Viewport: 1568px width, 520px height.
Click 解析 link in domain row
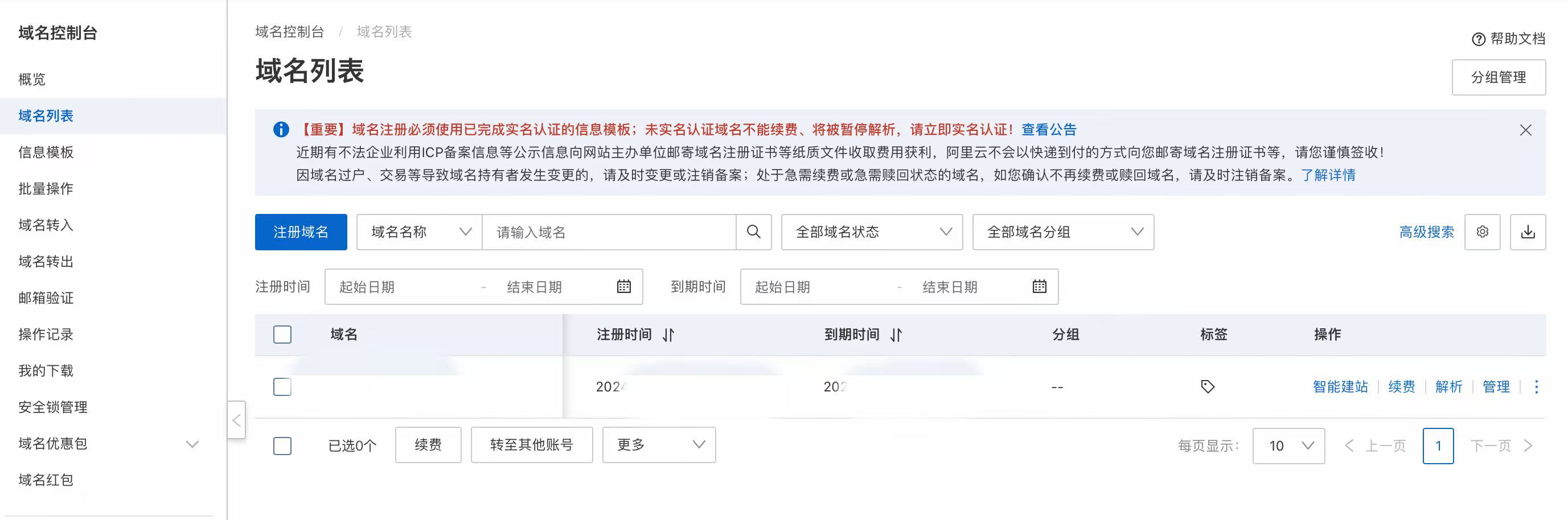(x=1448, y=387)
